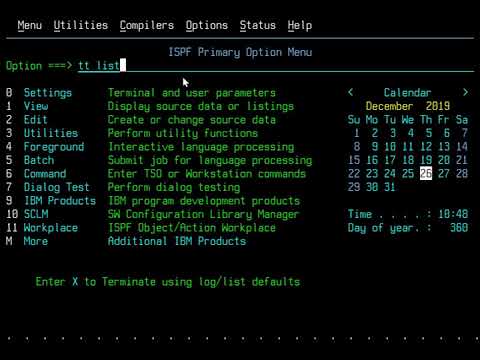Screen dimensions: 480x360
Task: Click the December month label
Action: tap(389, 106)
